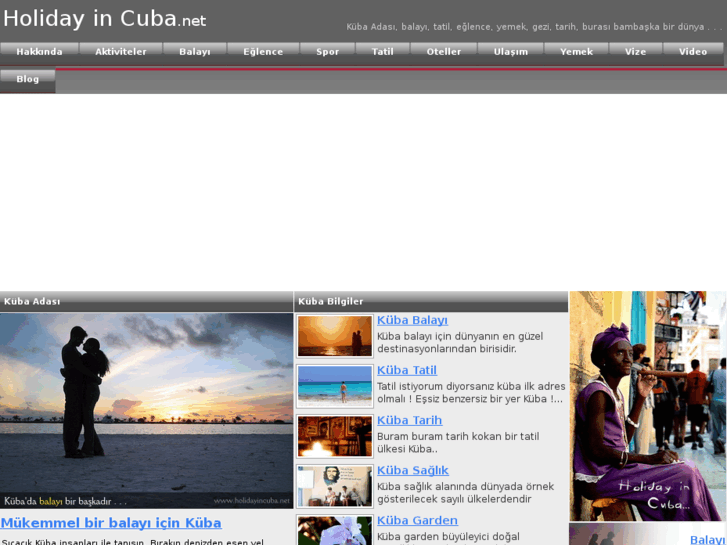
Task: Open Mükemmel bir balayı için Küba headline
Action: (x=111, y=523)
